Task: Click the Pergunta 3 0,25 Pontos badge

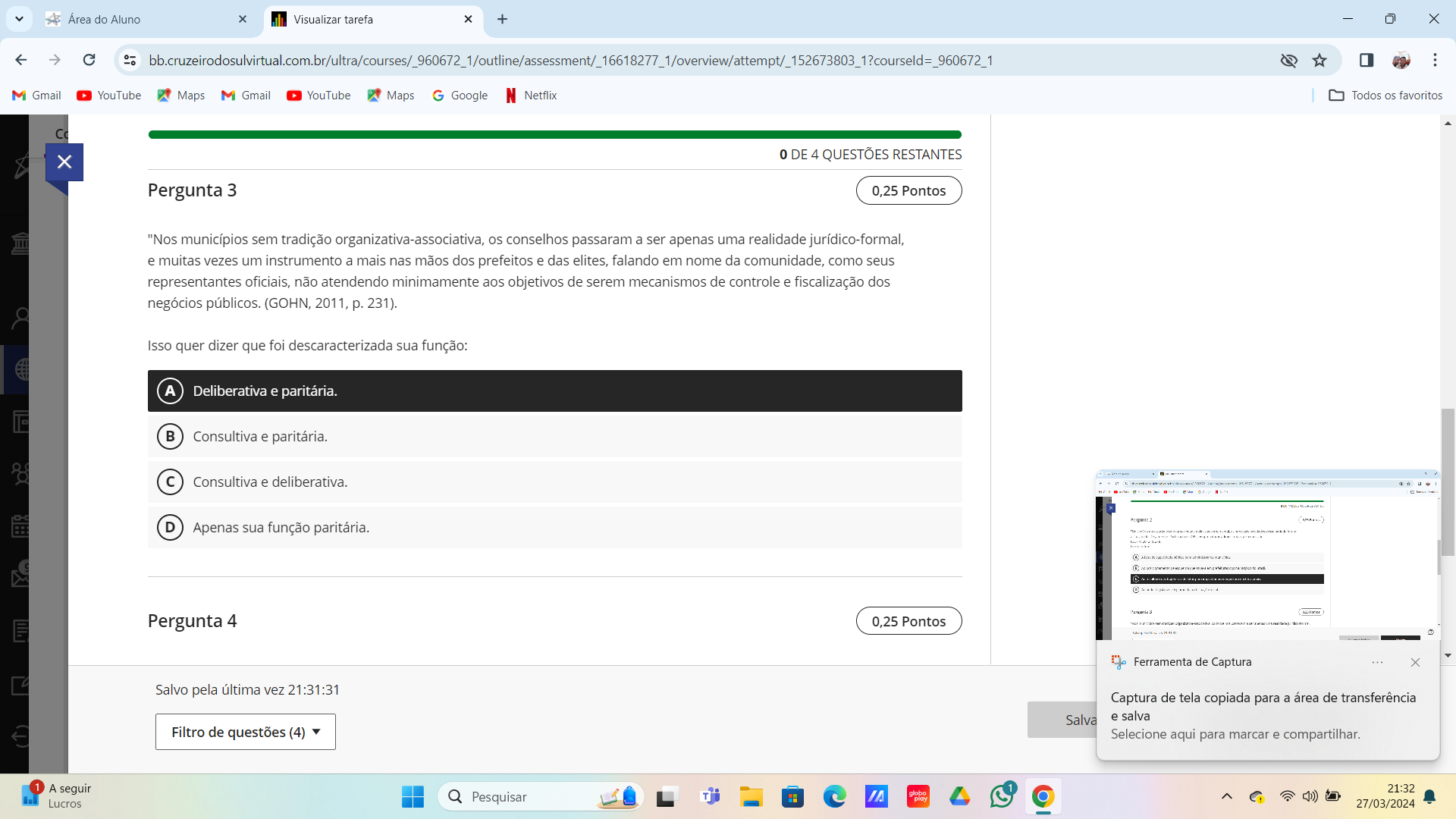Action: (908, 190)
